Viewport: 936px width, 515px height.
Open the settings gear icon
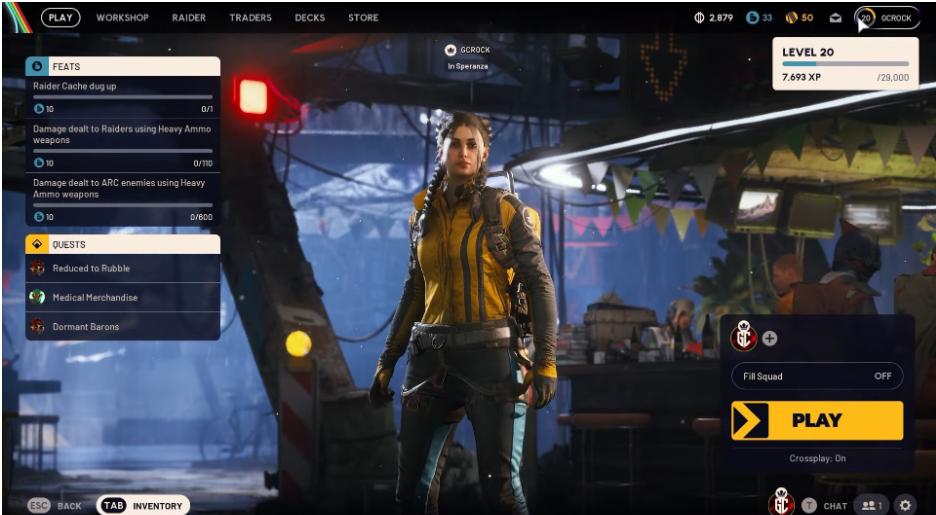pyautogui.click(x=906, y=506)
